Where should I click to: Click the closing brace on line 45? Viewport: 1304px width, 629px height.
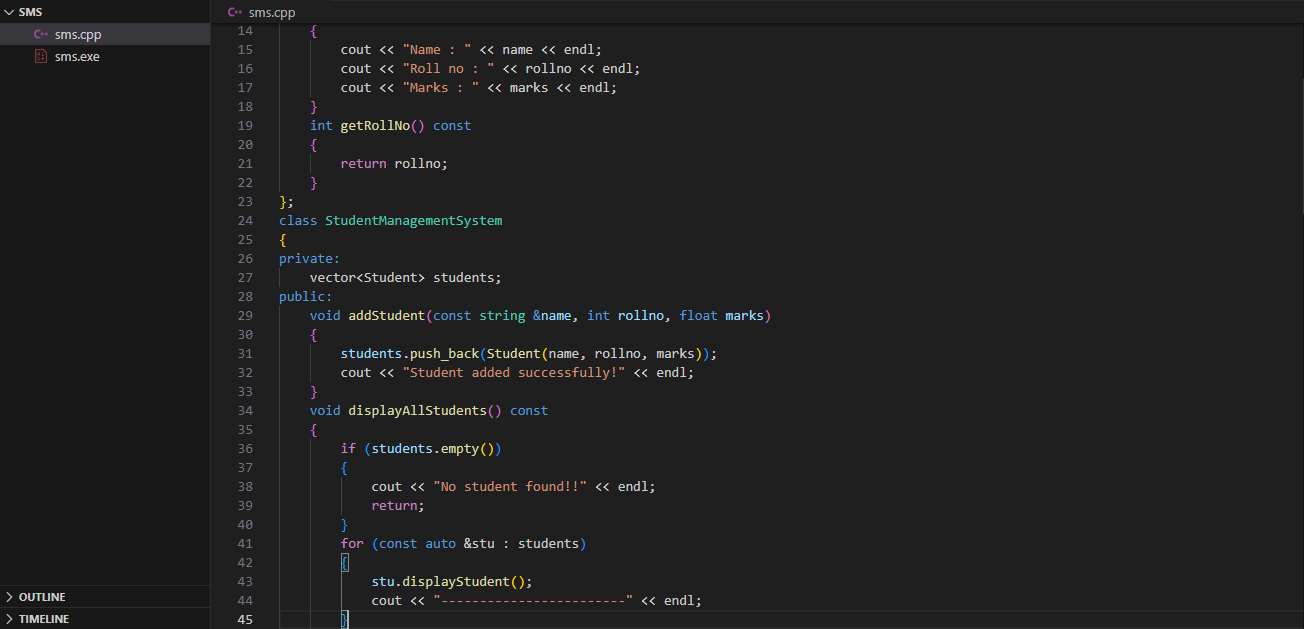tap(345, 619)
